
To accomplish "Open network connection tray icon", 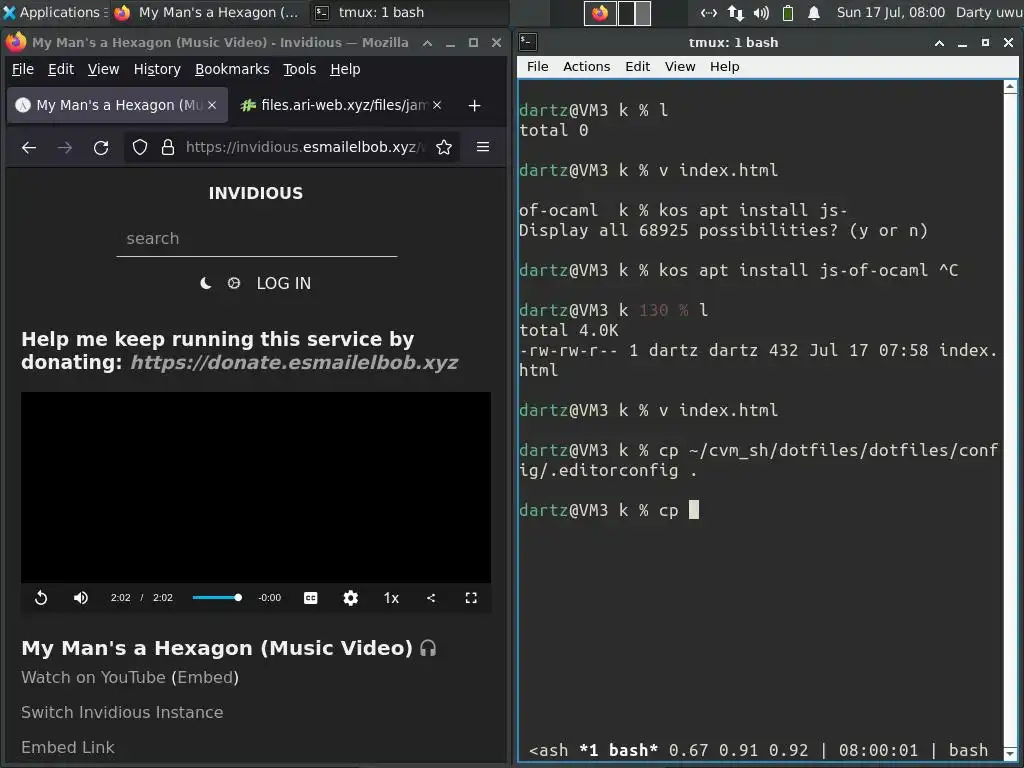I will coord(709,13).
